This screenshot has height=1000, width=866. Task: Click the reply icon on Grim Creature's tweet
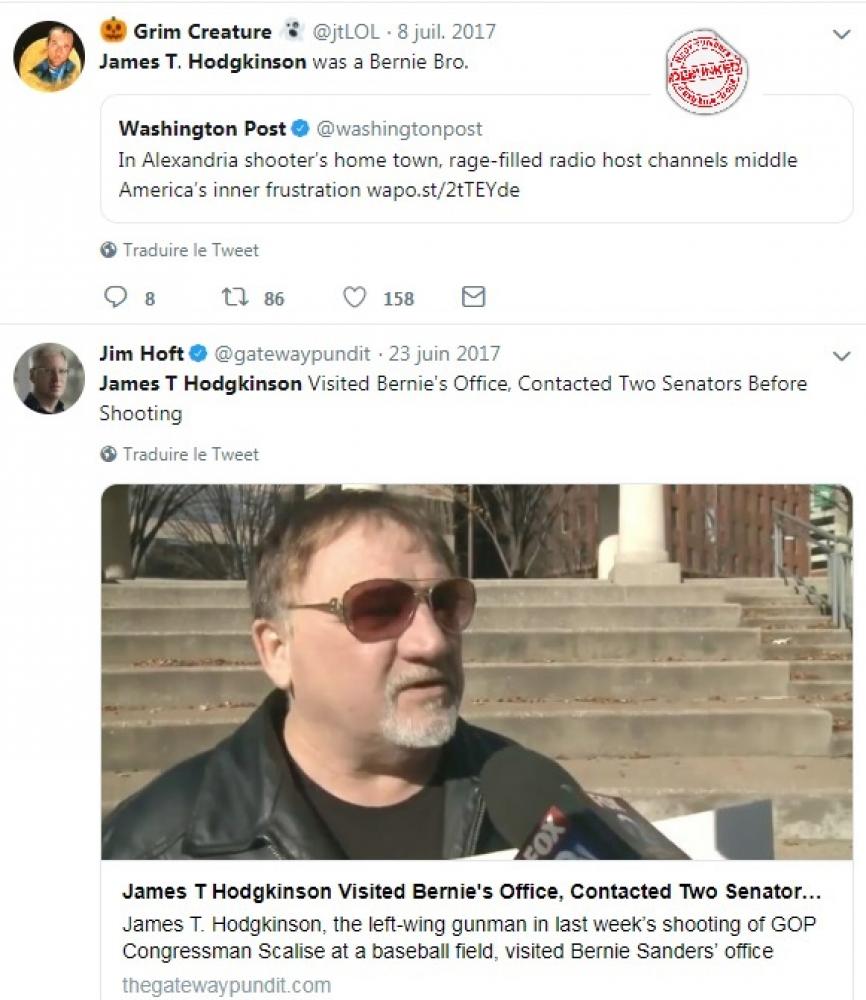pos(116,297)
